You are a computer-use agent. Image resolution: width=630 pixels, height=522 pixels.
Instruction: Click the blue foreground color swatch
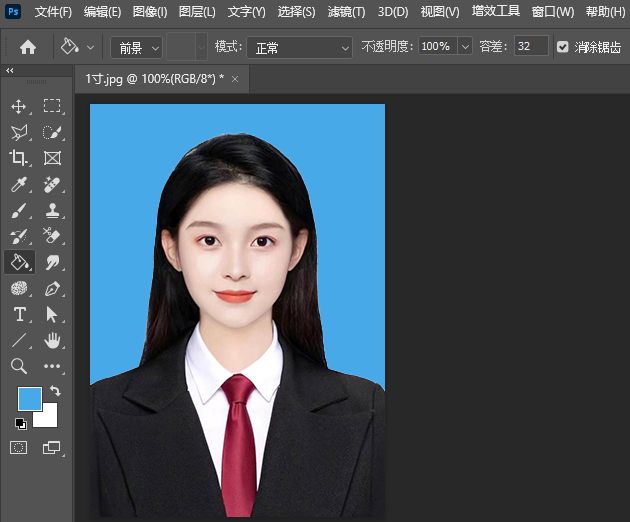29,398
